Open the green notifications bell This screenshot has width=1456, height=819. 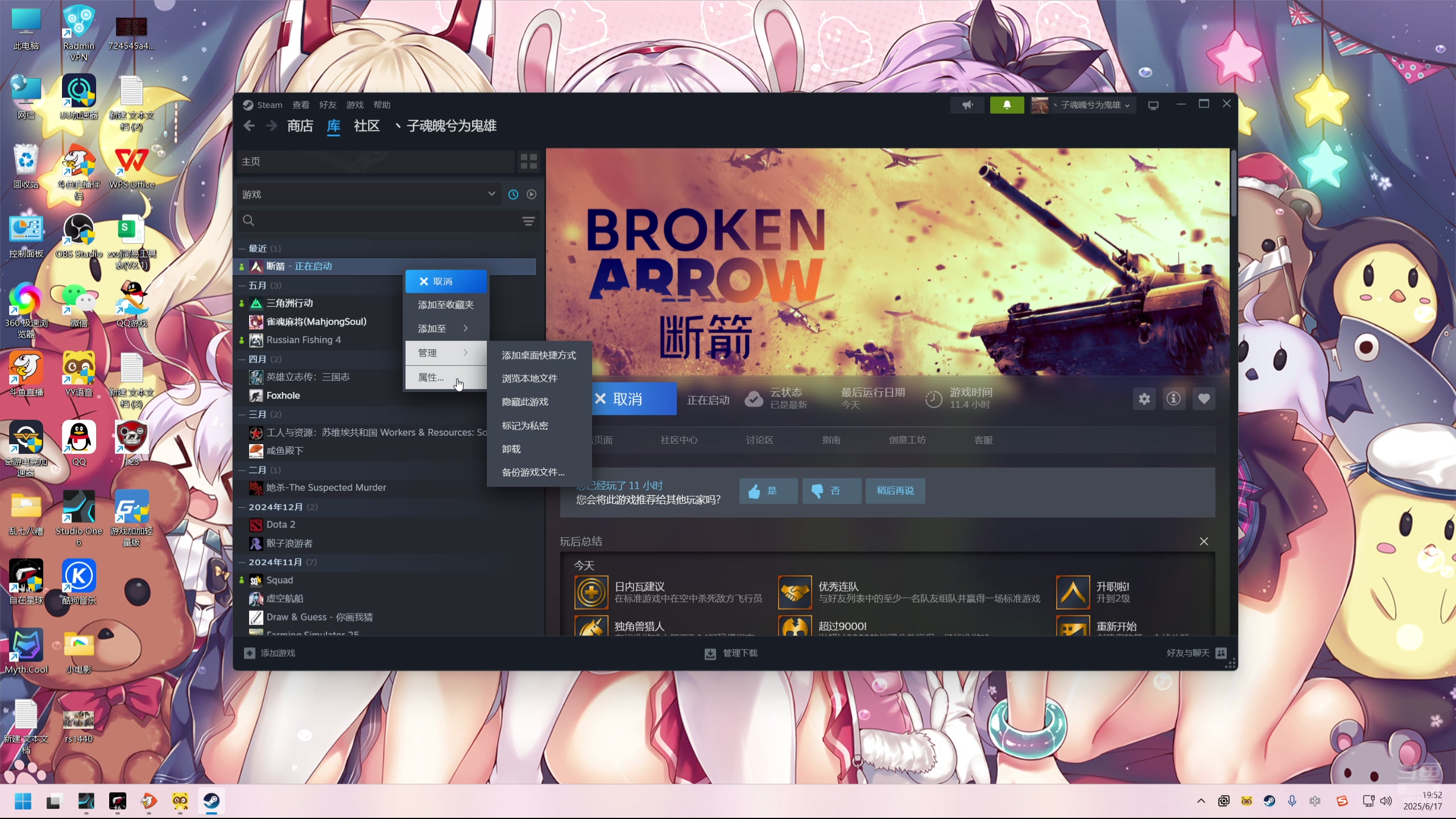(x=1007, y=105)
